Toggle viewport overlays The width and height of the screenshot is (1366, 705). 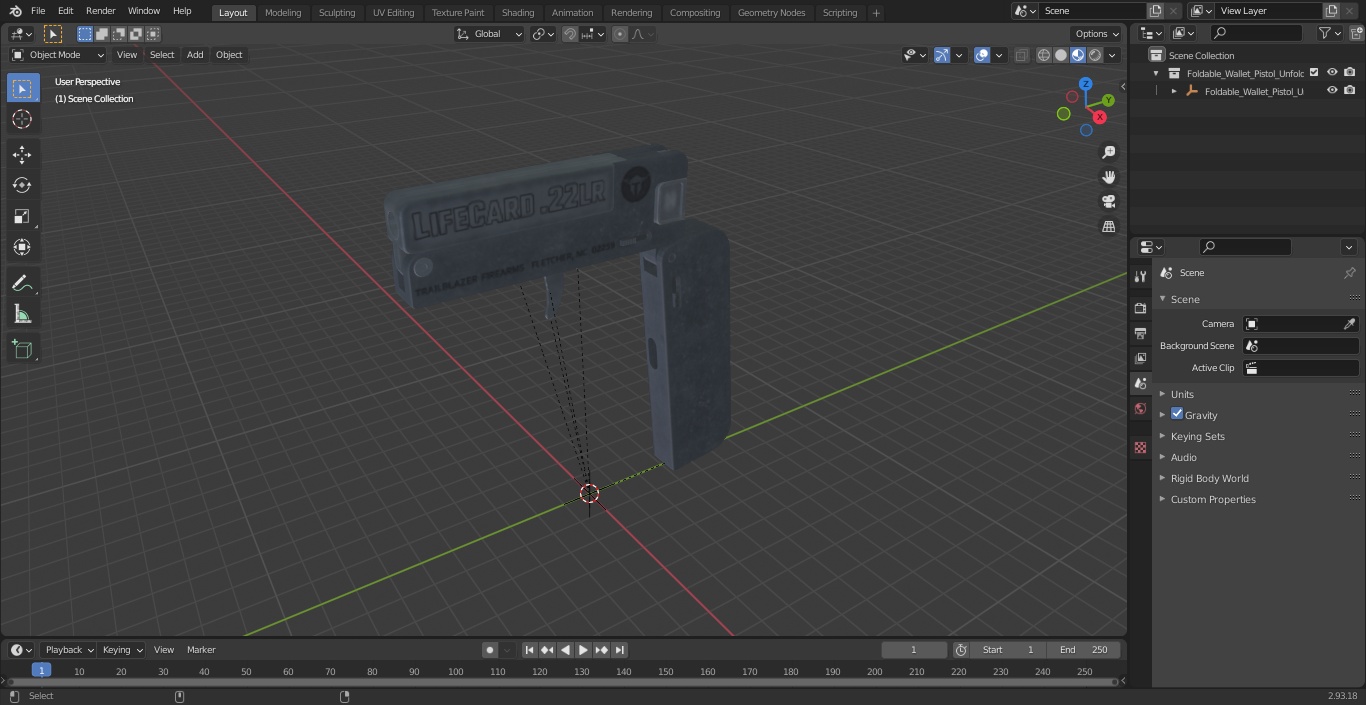pyautogui.click(x=982, y=55)
